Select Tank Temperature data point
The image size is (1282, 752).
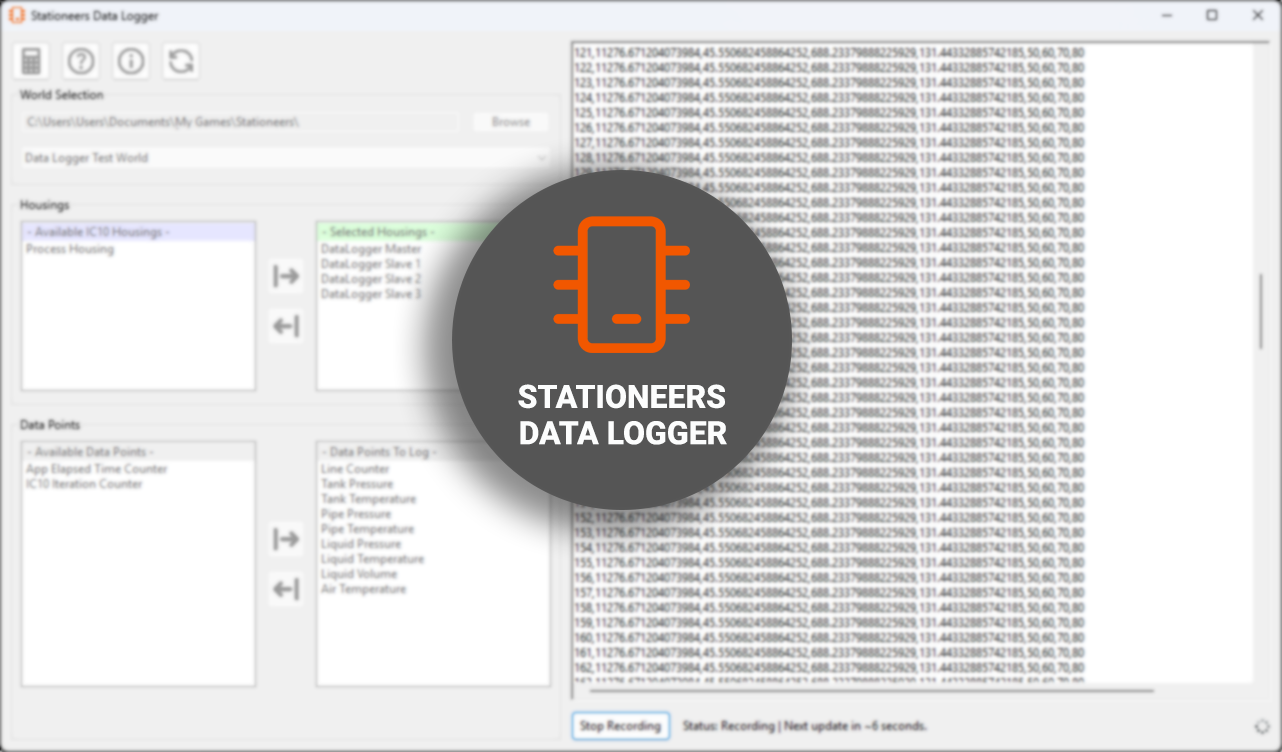point(368,499)
